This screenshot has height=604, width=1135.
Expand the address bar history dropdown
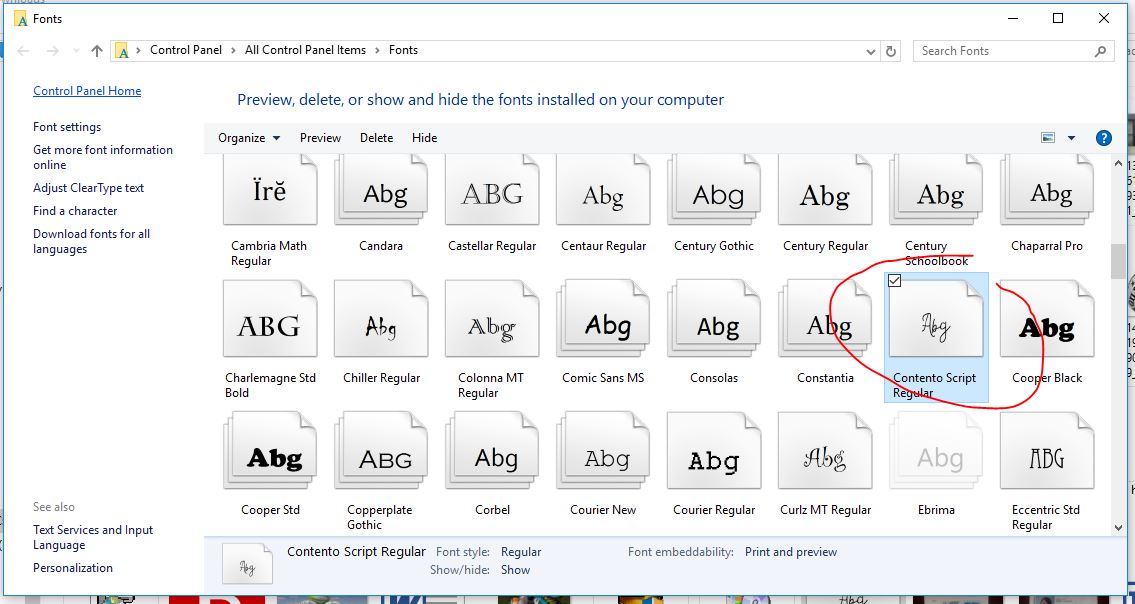(871, 51)
